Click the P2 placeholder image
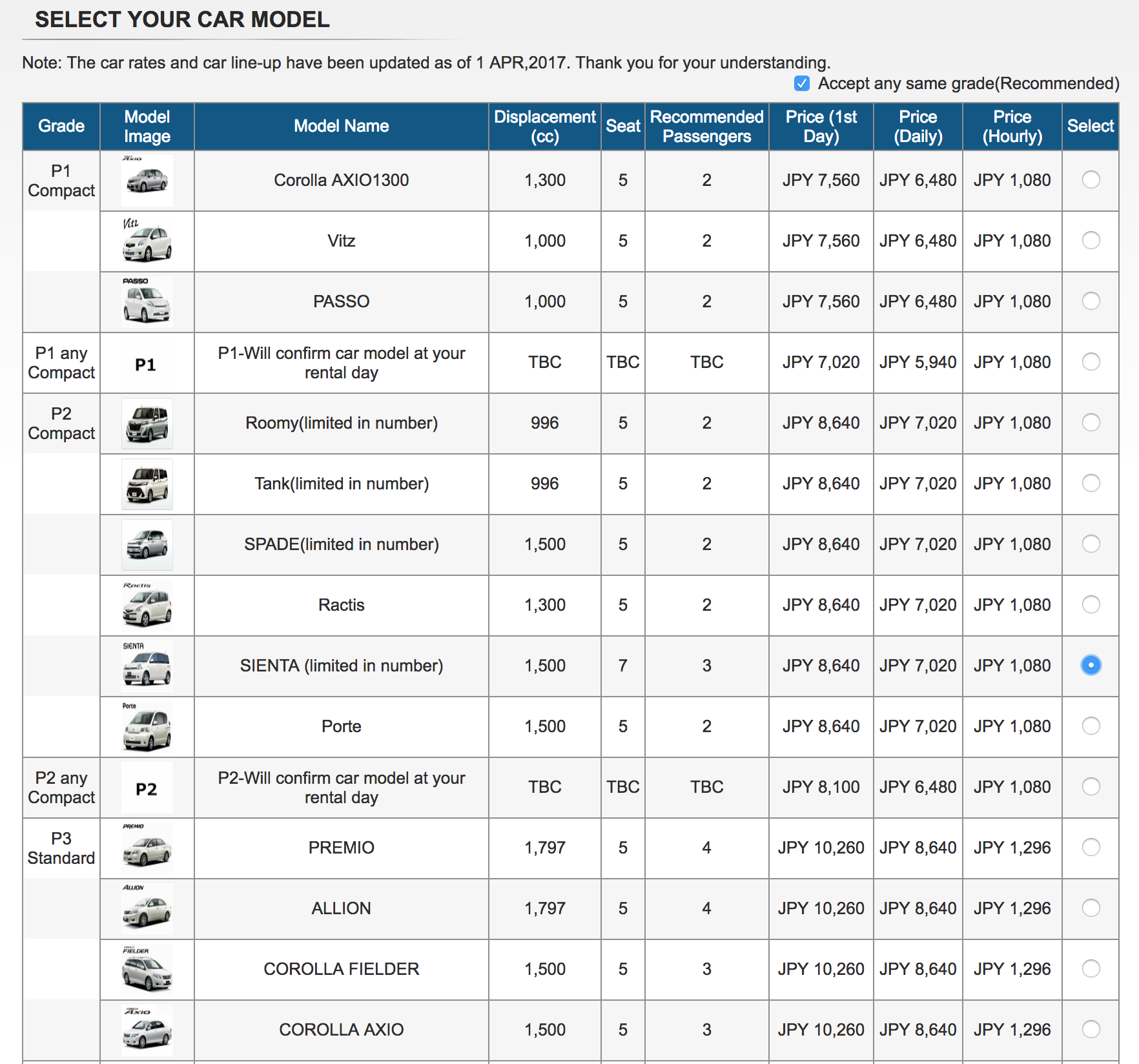This screenshot has width=1139, height=1064. 147,788
